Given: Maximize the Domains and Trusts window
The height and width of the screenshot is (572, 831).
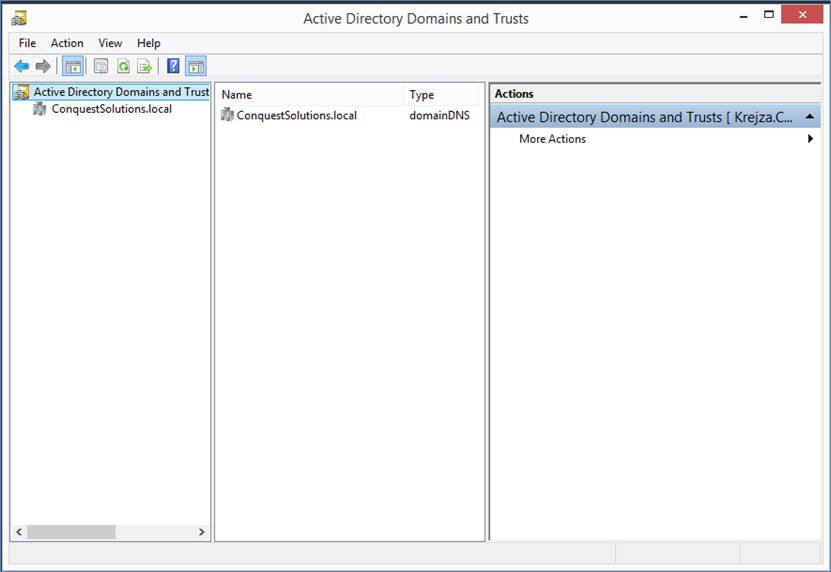Looking at the screenshot, I should coord(768,15).
